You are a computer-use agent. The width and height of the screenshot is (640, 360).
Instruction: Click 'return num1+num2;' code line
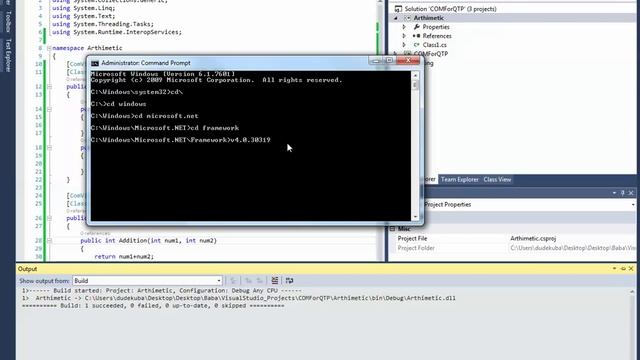(x=124, y=257)
